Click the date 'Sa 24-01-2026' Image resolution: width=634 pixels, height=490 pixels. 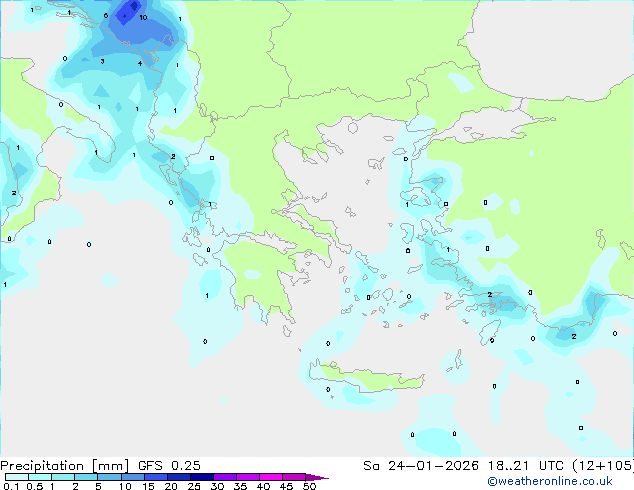(421, 466)
